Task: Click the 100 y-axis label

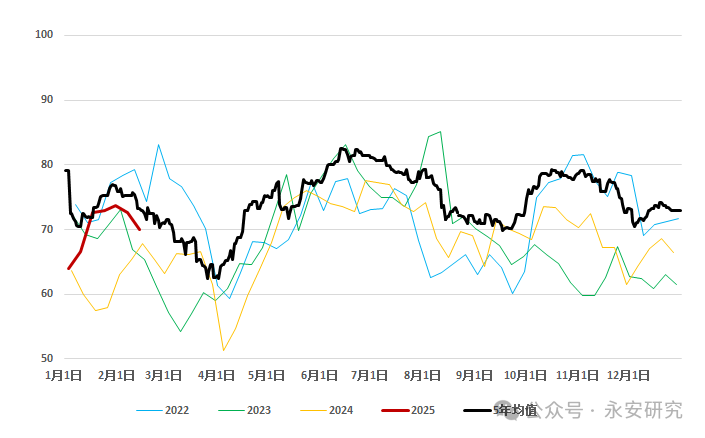Action: pyautogui.click(x=44, y=35)
